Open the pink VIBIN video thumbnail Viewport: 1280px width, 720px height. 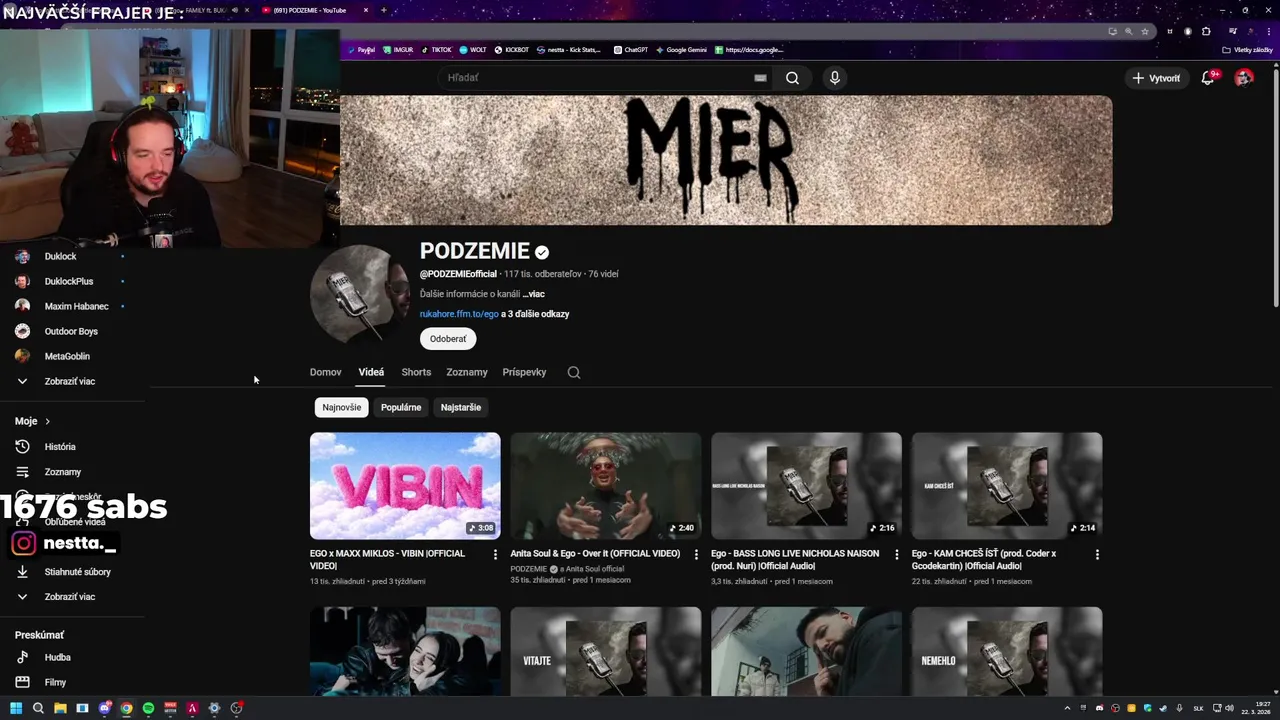click(405, 486)
